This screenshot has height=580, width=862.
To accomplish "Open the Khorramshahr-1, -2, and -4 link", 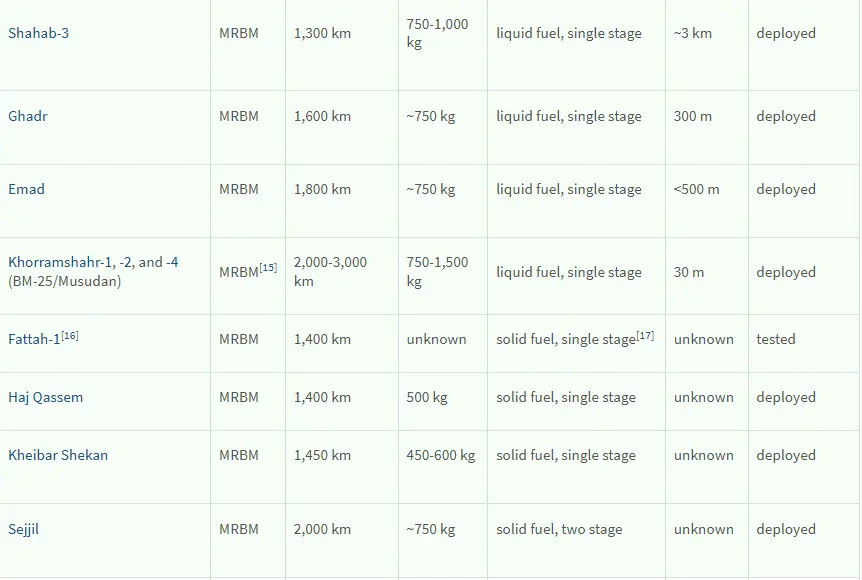I will (93, 262).
